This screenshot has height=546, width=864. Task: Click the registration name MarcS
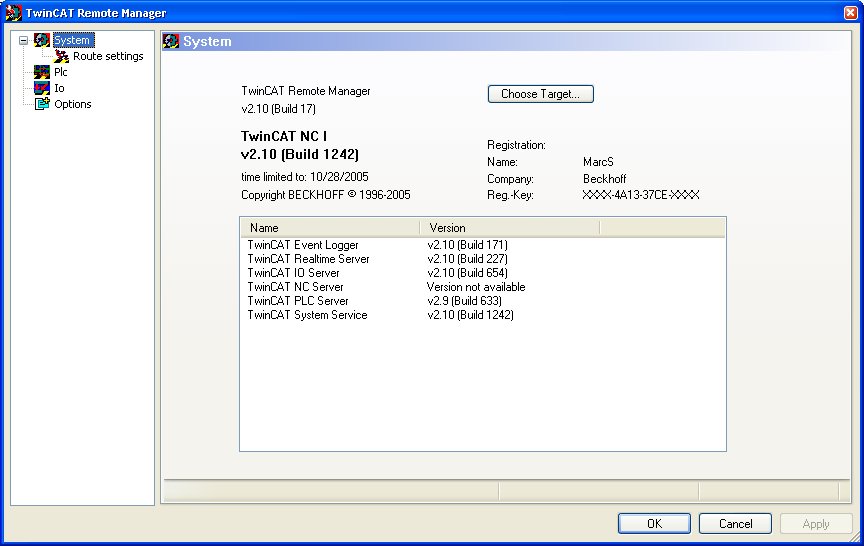[x=598, y=162]
